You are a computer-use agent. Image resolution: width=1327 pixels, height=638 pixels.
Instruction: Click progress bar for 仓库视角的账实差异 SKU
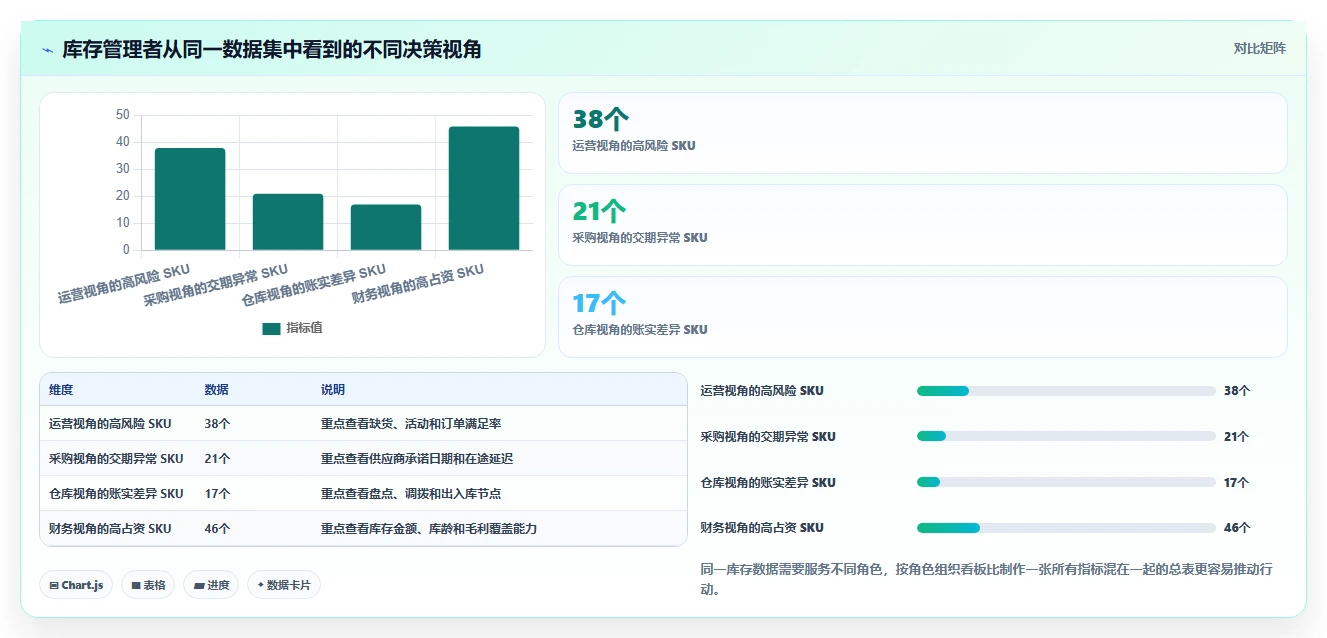[1066, 482]
